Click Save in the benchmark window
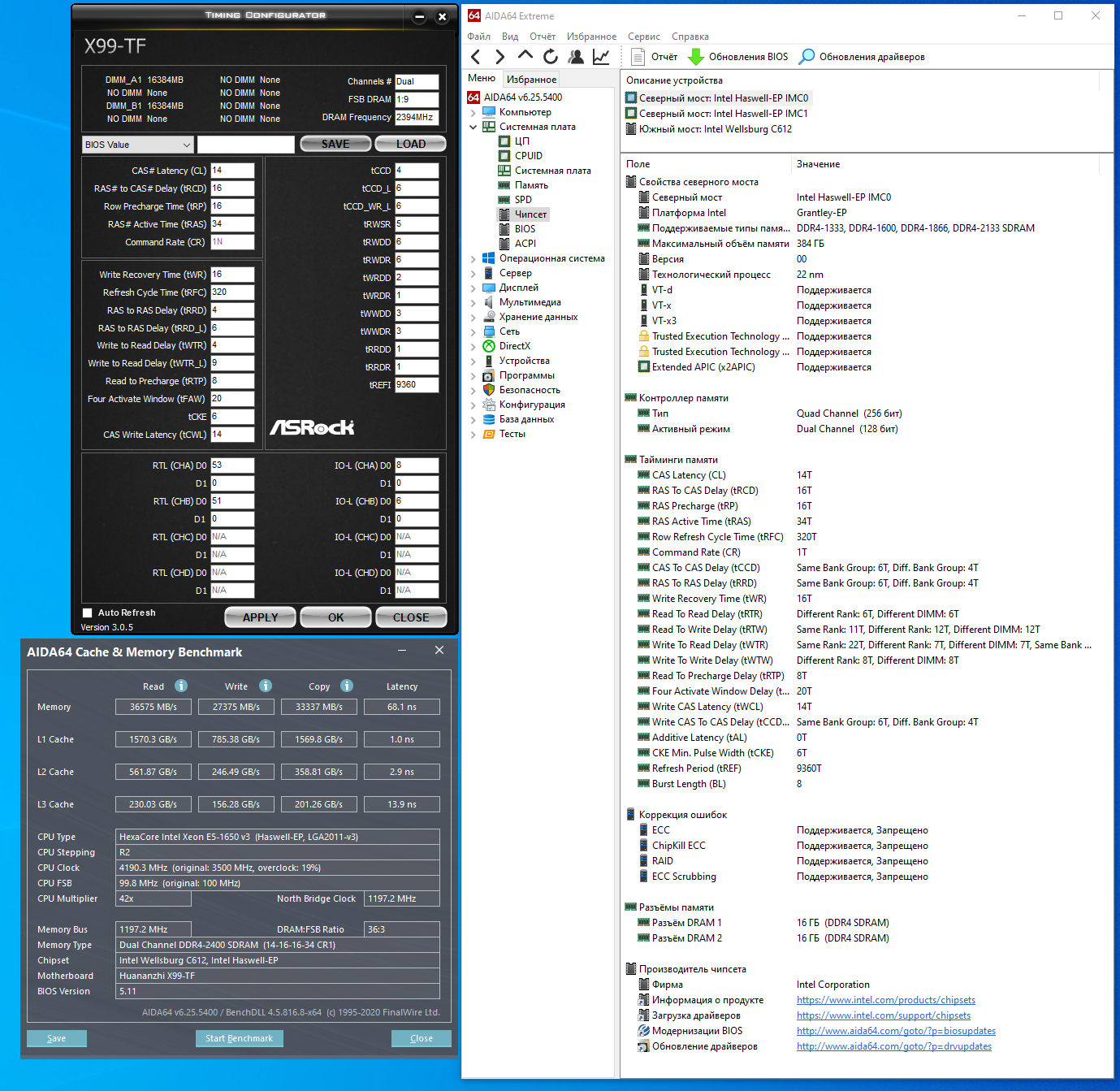The height and width of the screenshot is (1091, 1120). coord(57,1038)
